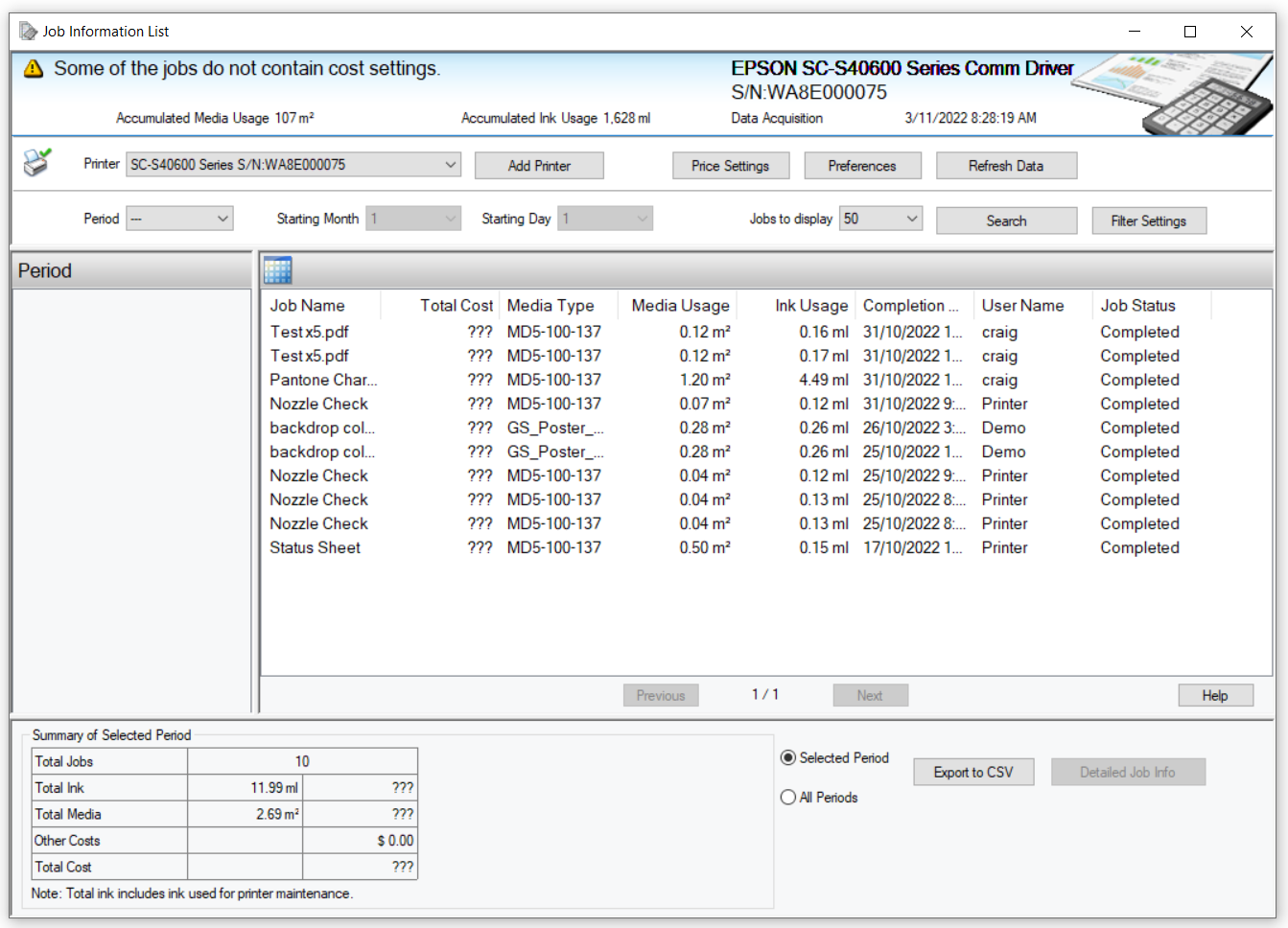Open Filter Settings

(1149, 220)
